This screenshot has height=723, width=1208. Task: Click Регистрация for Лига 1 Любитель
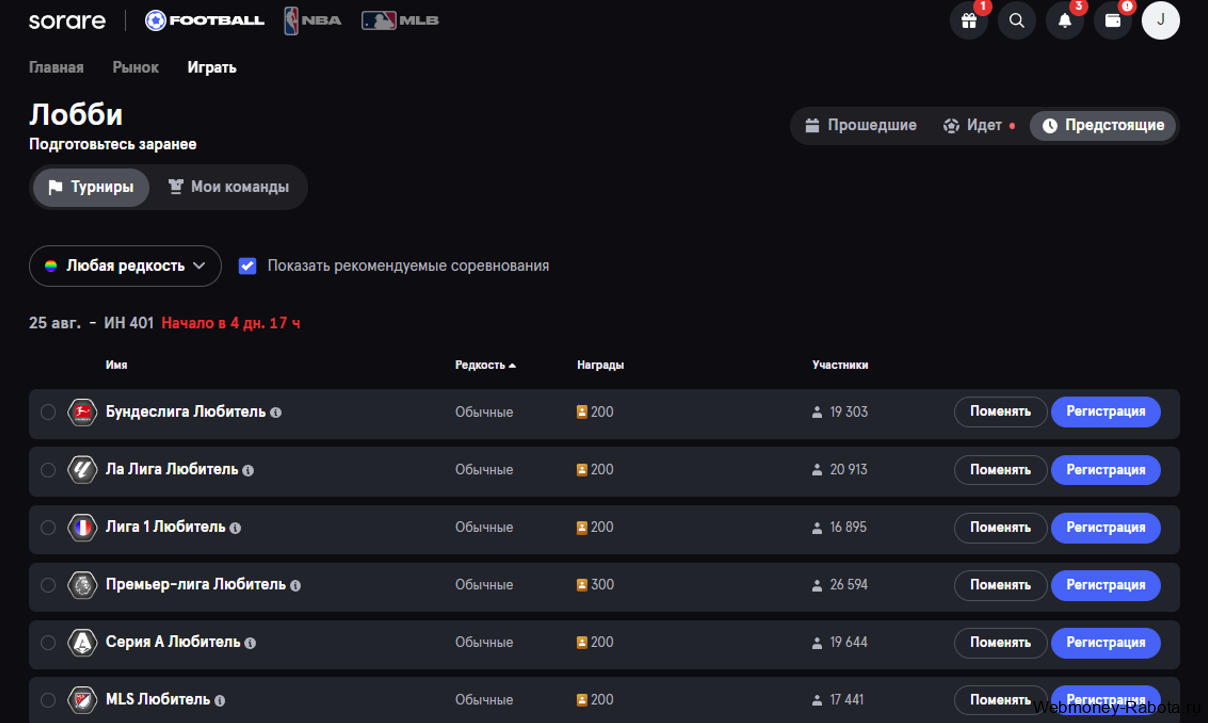pos(1106,527)
